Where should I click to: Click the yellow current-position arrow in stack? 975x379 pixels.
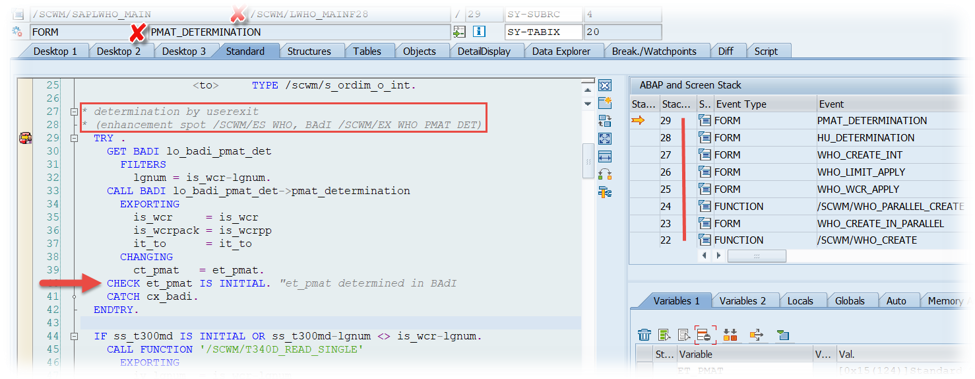(x=639, y=121)
